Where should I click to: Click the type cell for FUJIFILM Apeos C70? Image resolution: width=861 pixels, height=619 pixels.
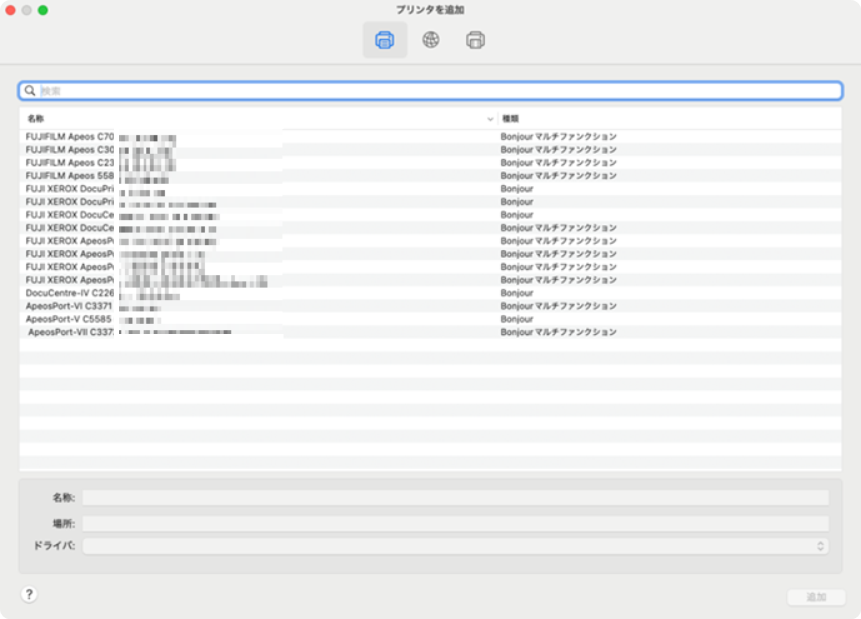pos(558,137)
